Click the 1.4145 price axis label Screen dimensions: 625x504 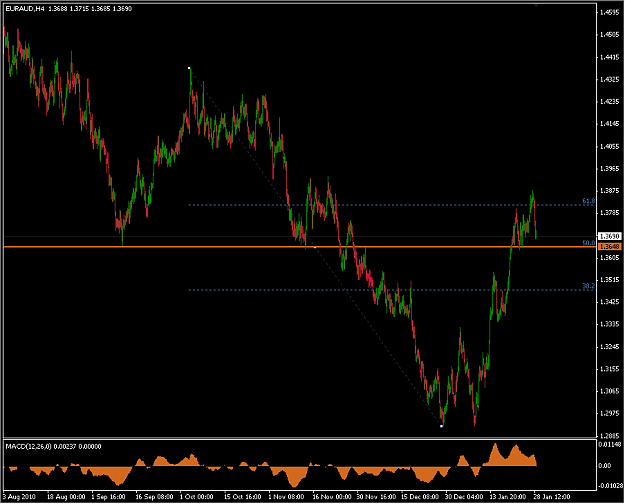[x=610, y=124]
